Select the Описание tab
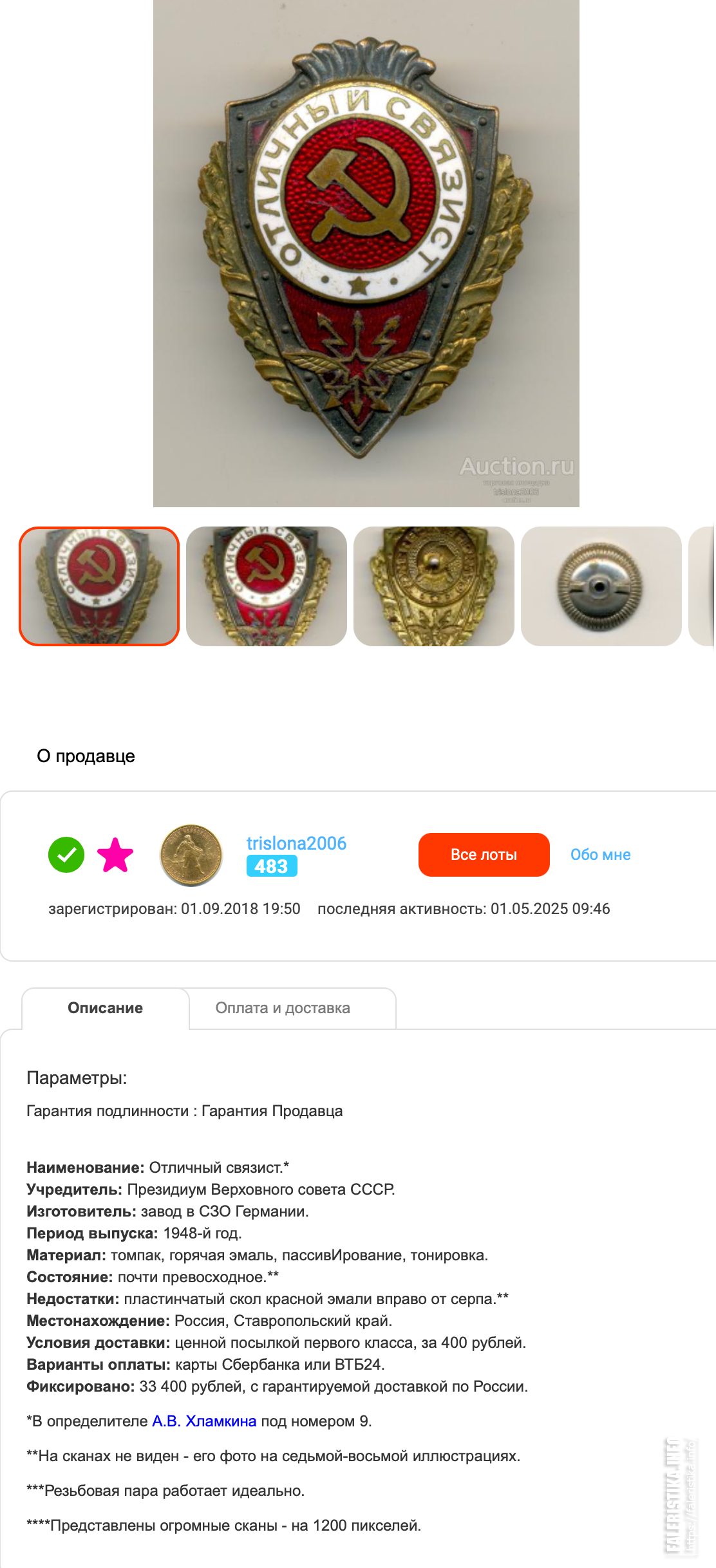This screenshot has width=716, height=1568. point(106,1008)
